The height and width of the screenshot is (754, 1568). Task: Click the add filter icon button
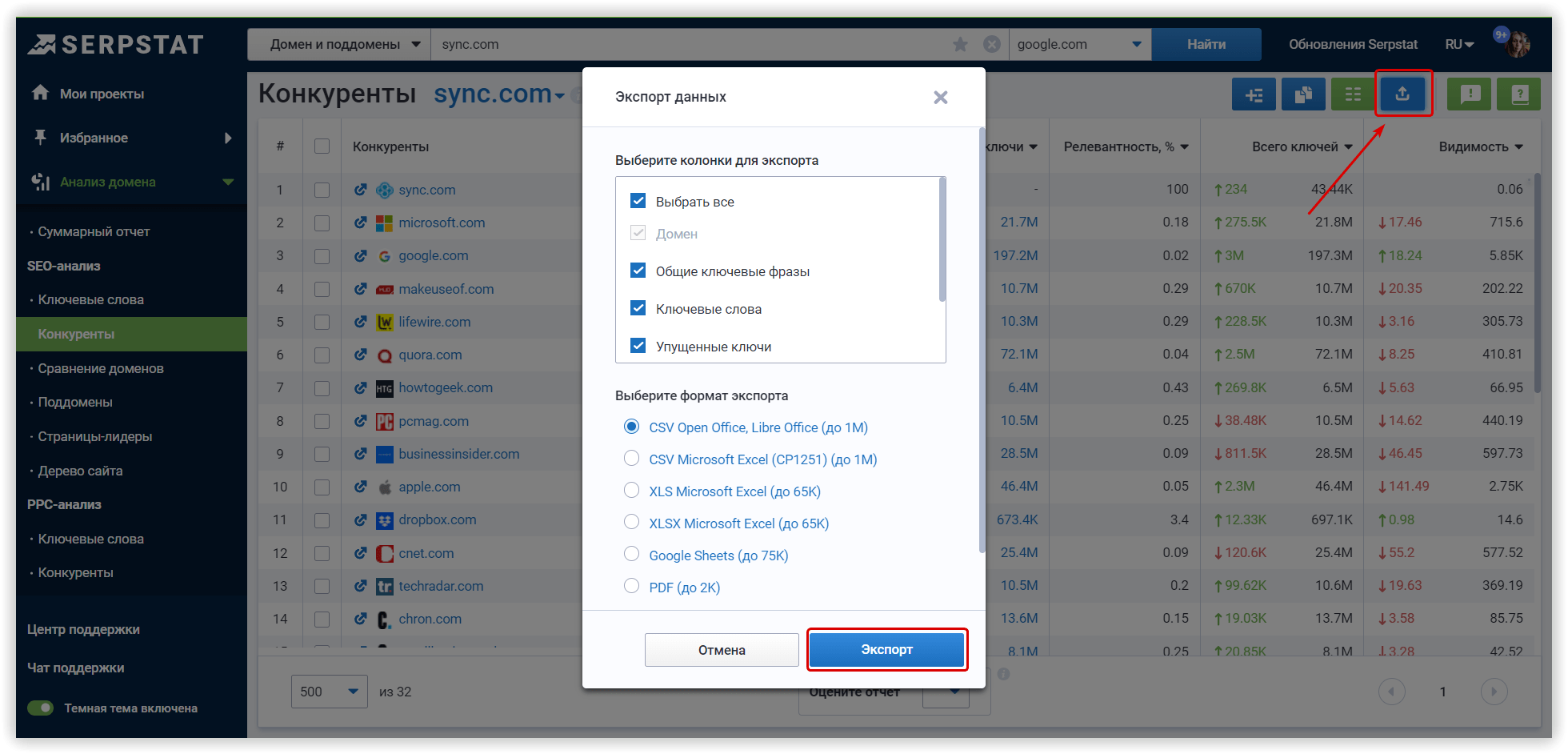pyautogui.click(x=1254, y=94)
